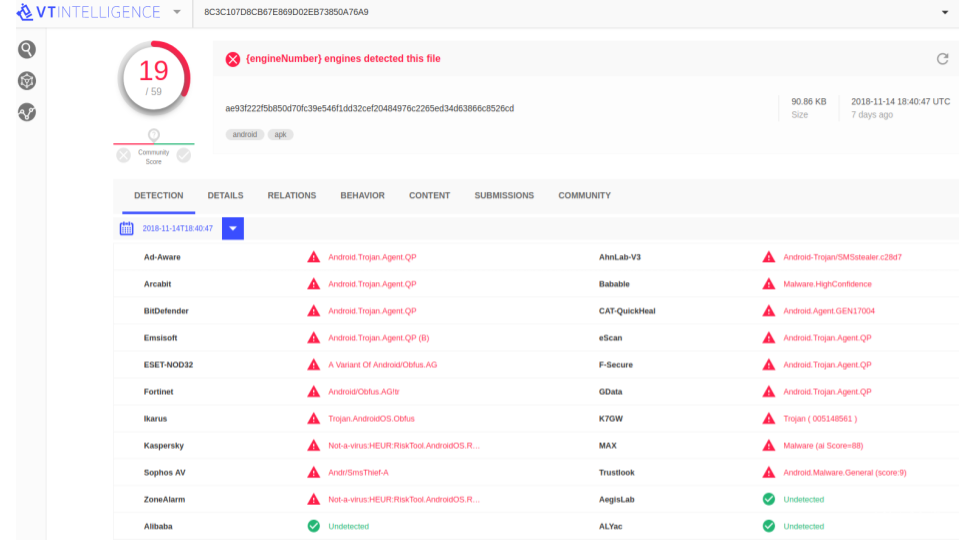
Task: Switch to the Details tab
Action: point(225,196)
